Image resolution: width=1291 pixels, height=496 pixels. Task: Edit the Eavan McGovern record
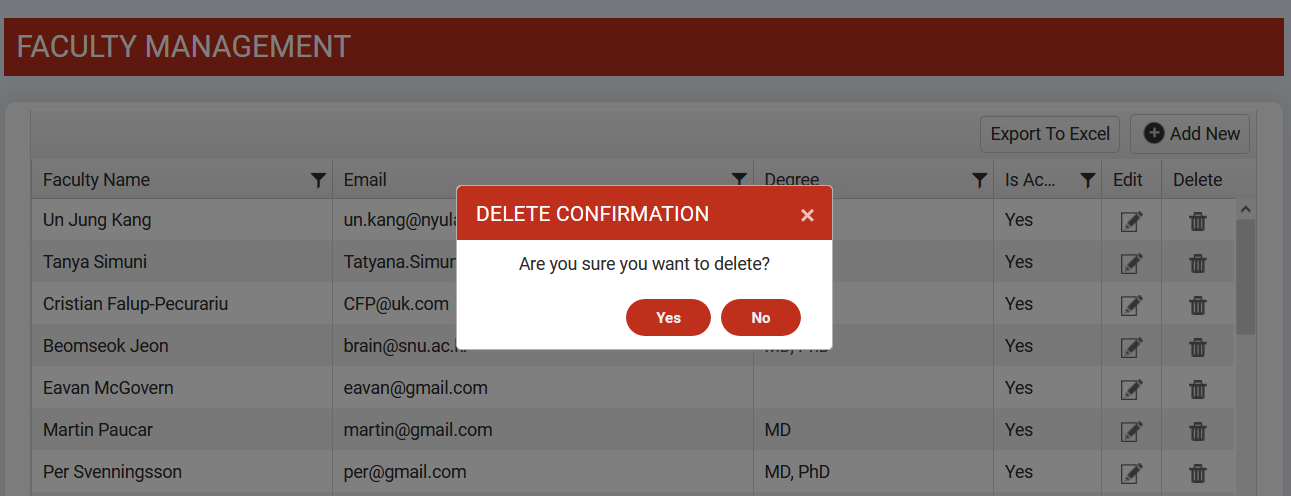[x=1131, y=389]
